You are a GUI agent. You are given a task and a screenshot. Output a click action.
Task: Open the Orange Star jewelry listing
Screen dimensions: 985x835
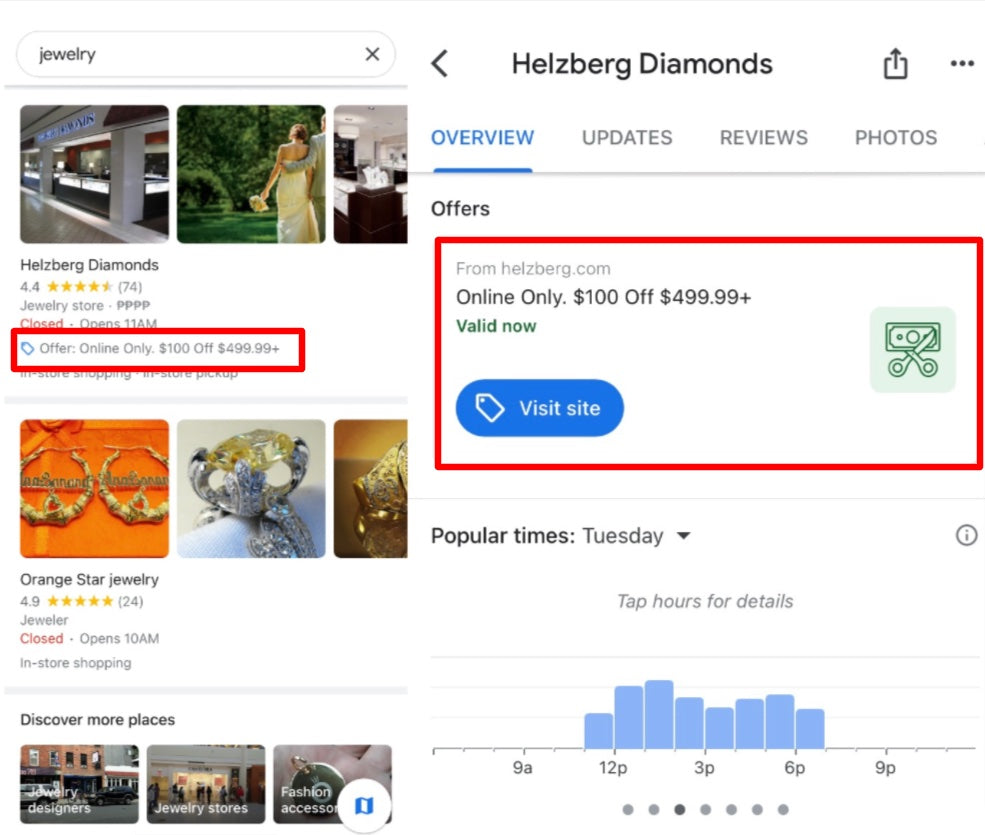click(89, 579)
